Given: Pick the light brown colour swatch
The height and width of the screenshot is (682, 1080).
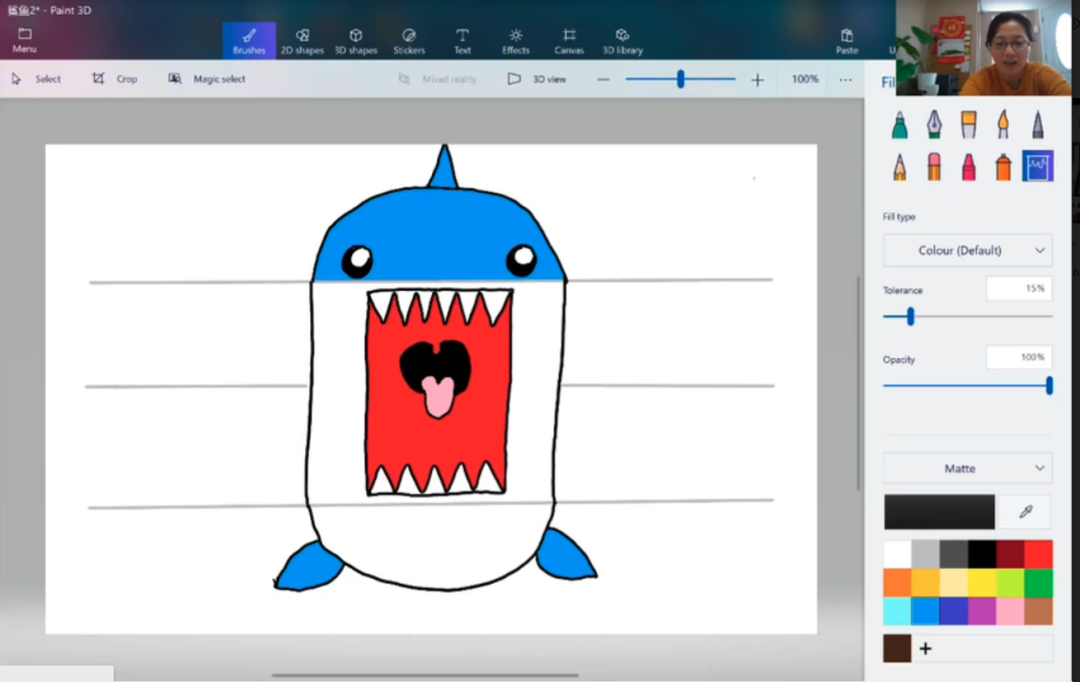Looking at the screenshot, I should tap(1039, 611).
